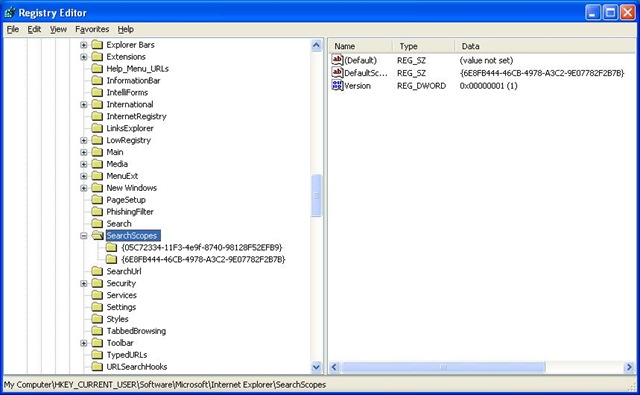Select the Toolbar key label

pyautogui.click(x=120, y=343)
